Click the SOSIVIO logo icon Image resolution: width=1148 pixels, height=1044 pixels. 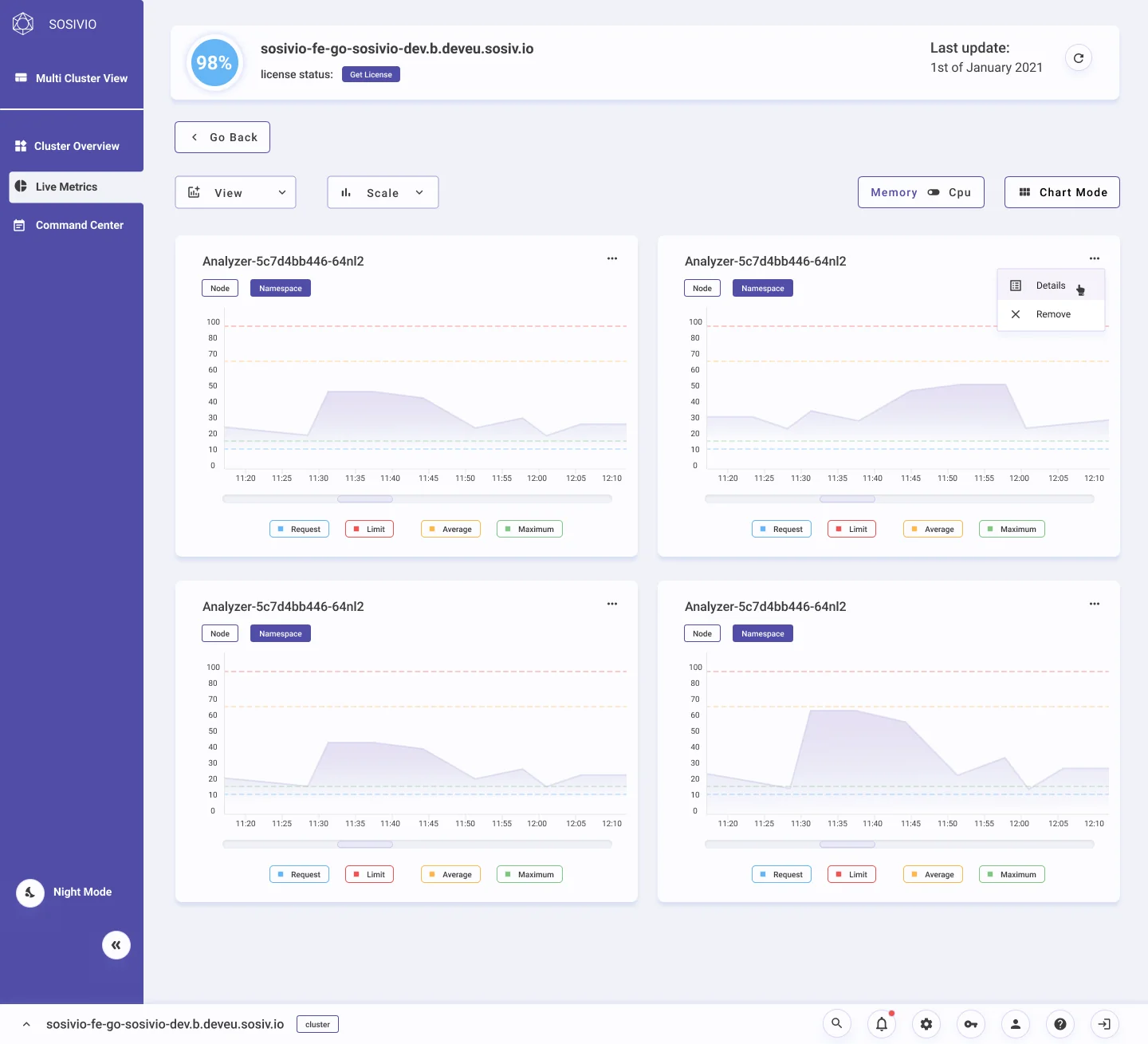[x=23, y=24]
